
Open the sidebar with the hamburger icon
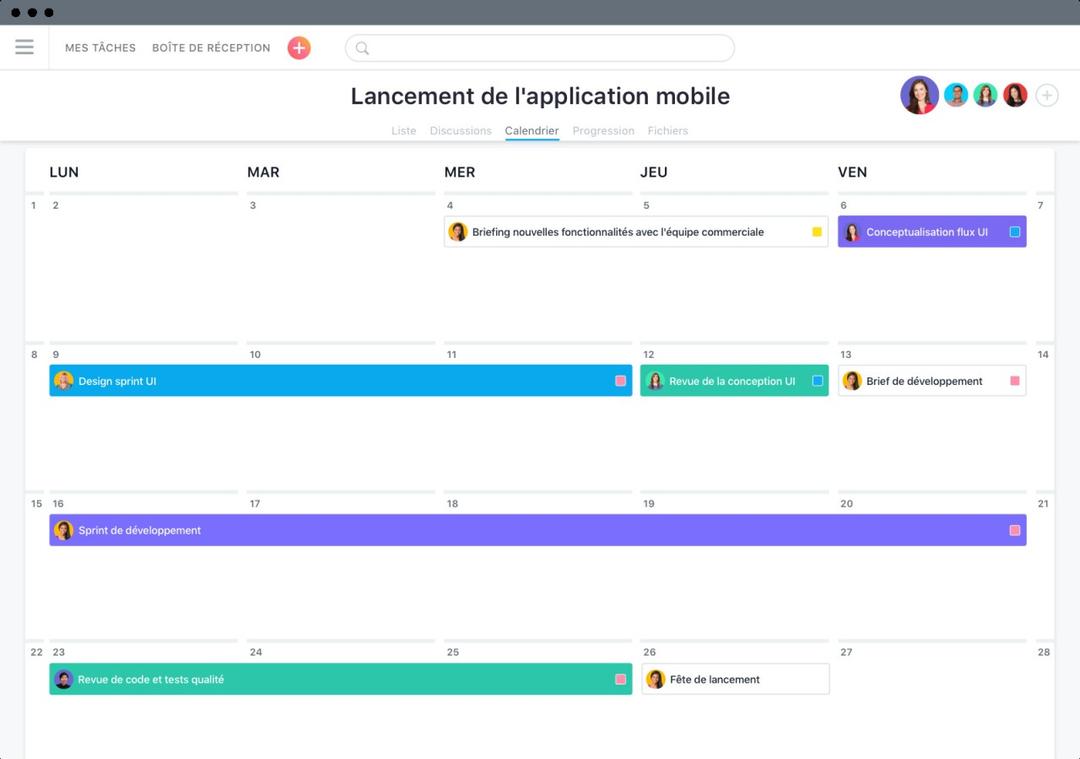pos(24,47)
